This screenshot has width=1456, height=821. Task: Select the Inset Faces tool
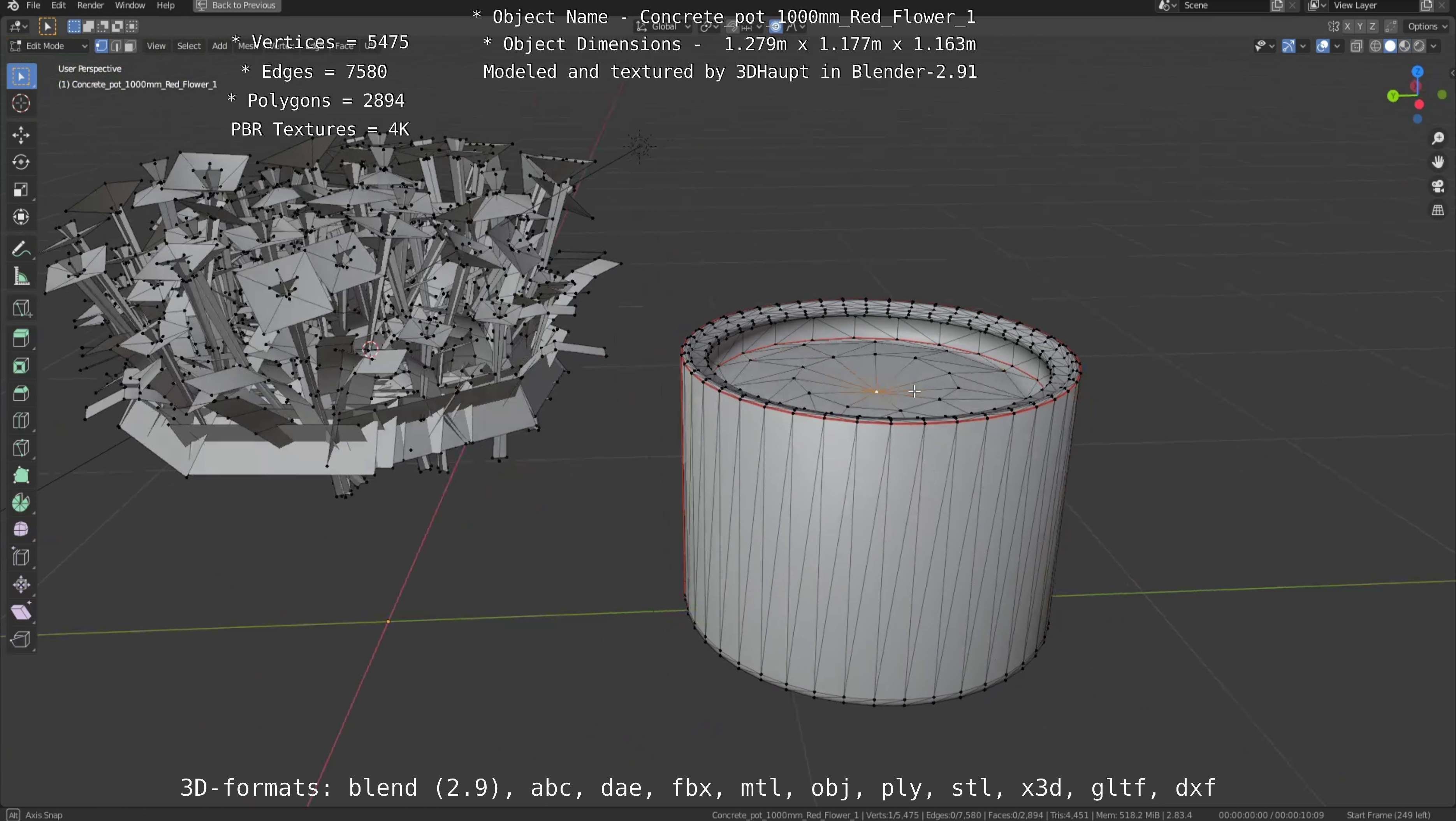[x=21, y=366]
